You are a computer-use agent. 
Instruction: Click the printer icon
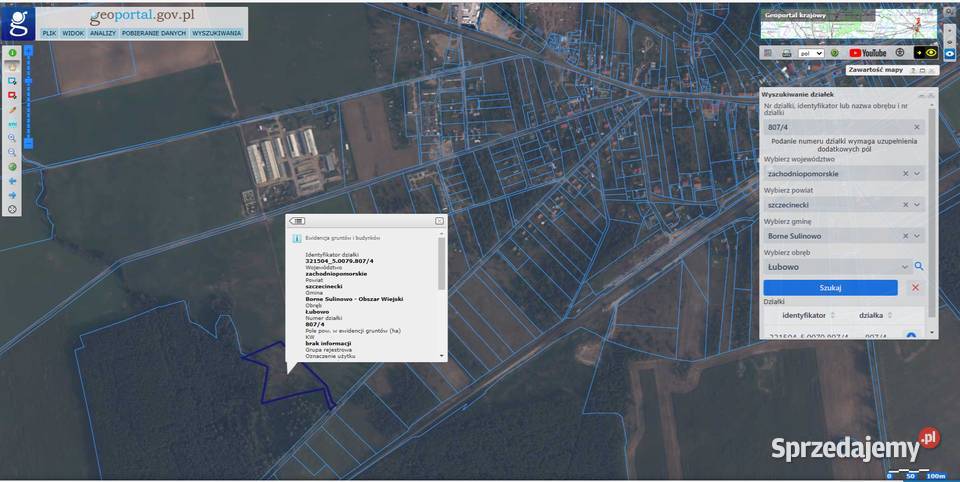pyautogui.click(x=786, y=53)
